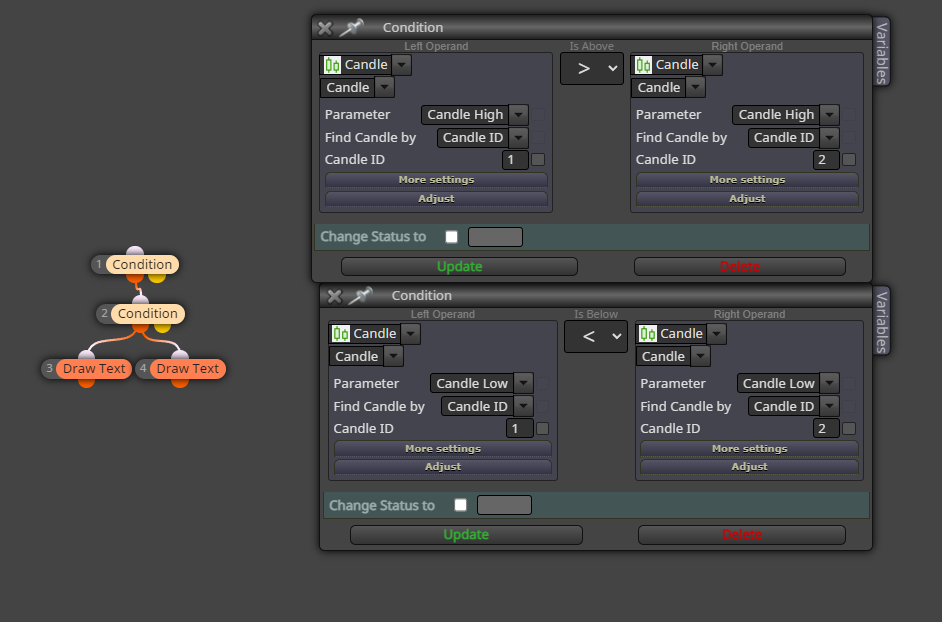Screen dimensions: 942x622
Task: Tick checkbox next to Candle High, upper Right Operand
Action: (x=849, y=115)
